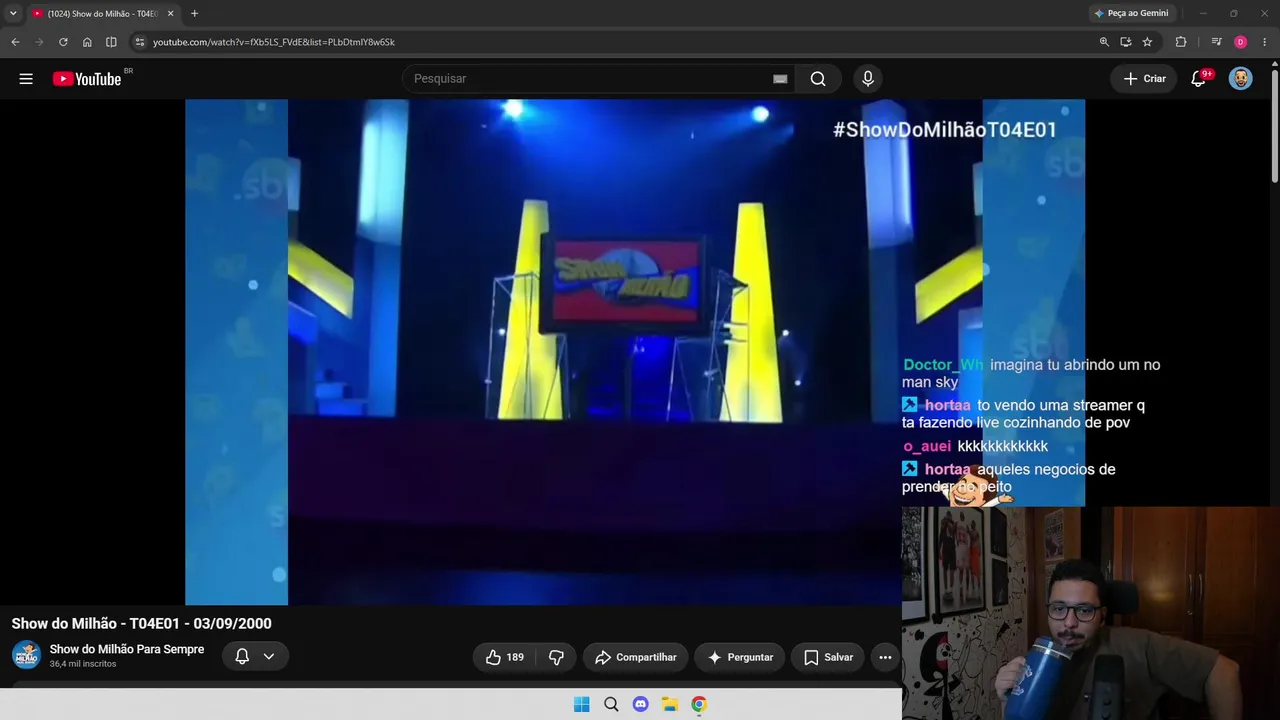This screenshot has height=720, width=1280.
Task: Open the Chrome three-dot menu
Action: pyautogui.click(x=1264, y=42)
